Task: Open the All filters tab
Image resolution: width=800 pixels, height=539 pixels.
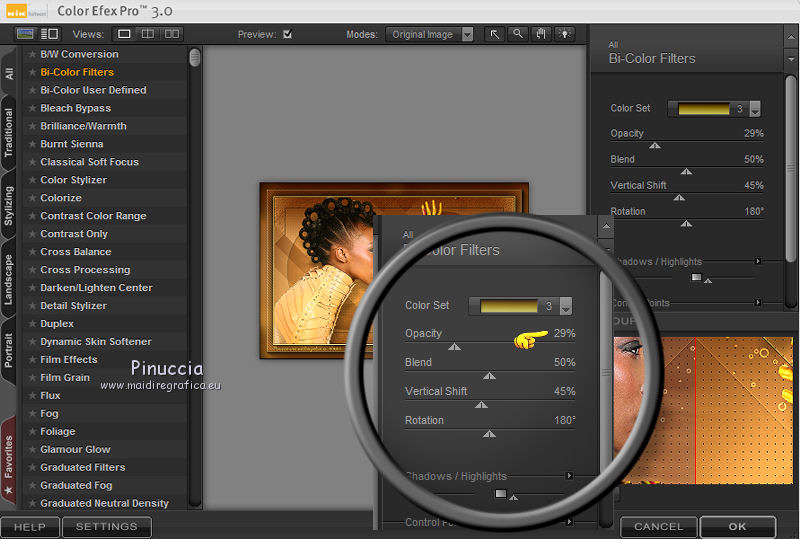Action: pos(9,74)
